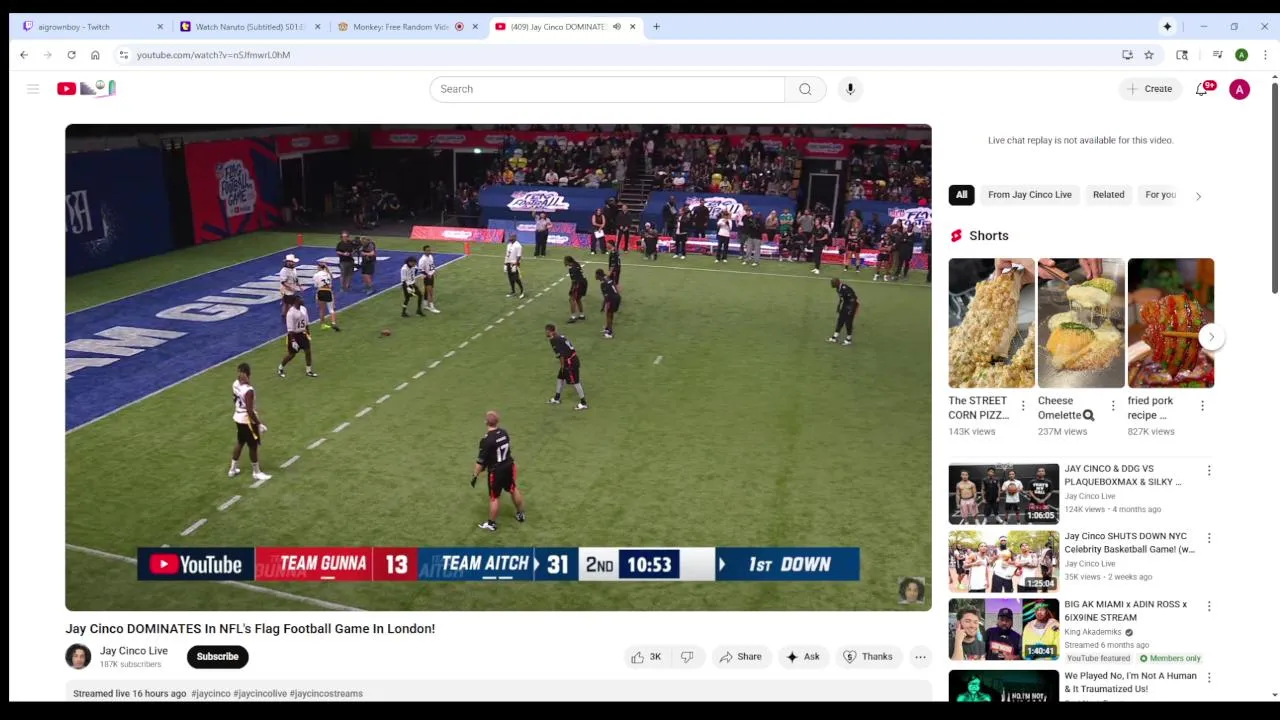Open options for fried pork recipe short
Viewport: 1280px width, 720px height.
(x=1202, y=406)
